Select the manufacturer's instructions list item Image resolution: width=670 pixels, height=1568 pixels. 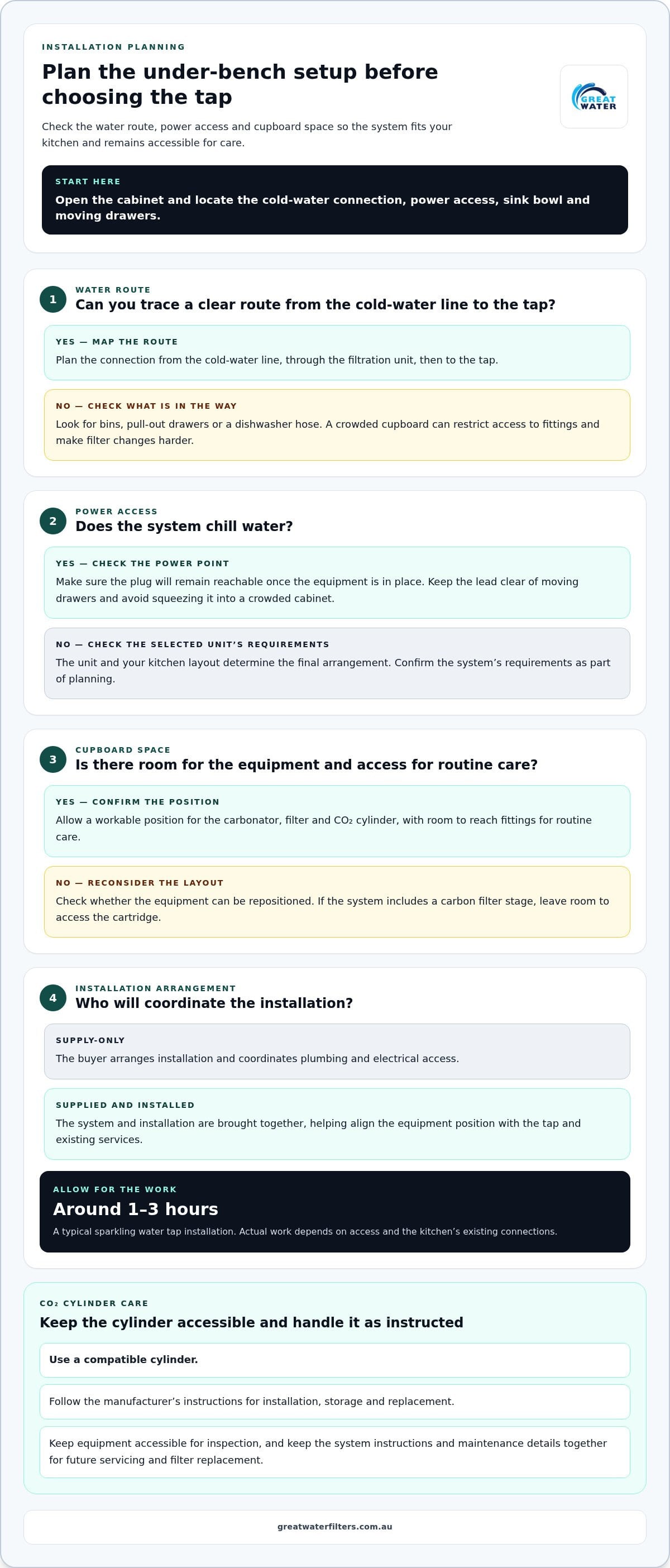click(334, 1402)
